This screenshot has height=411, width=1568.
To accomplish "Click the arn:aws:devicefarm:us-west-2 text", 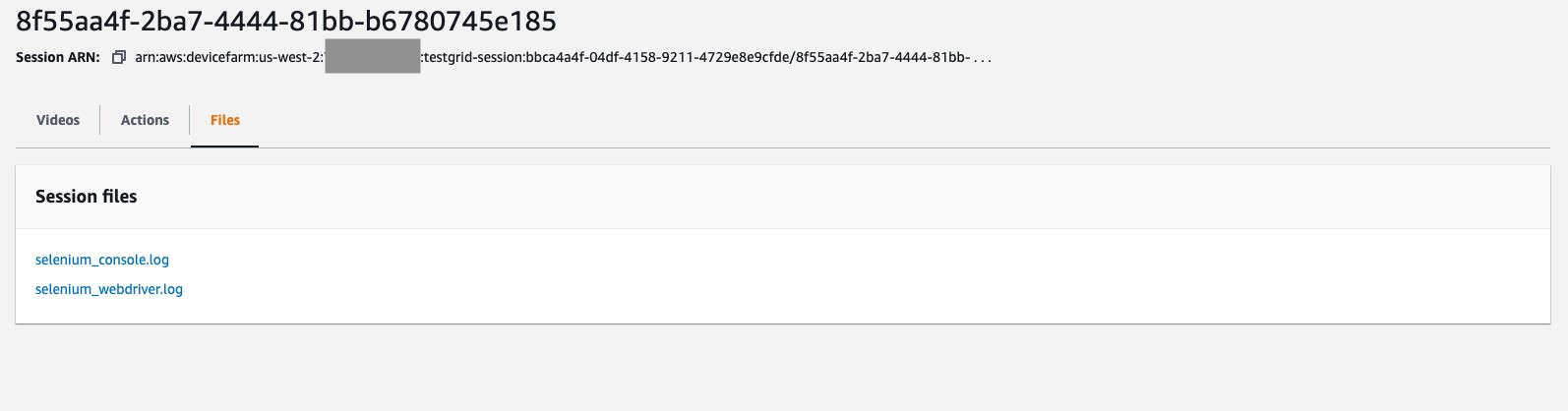I will [229, 57].
